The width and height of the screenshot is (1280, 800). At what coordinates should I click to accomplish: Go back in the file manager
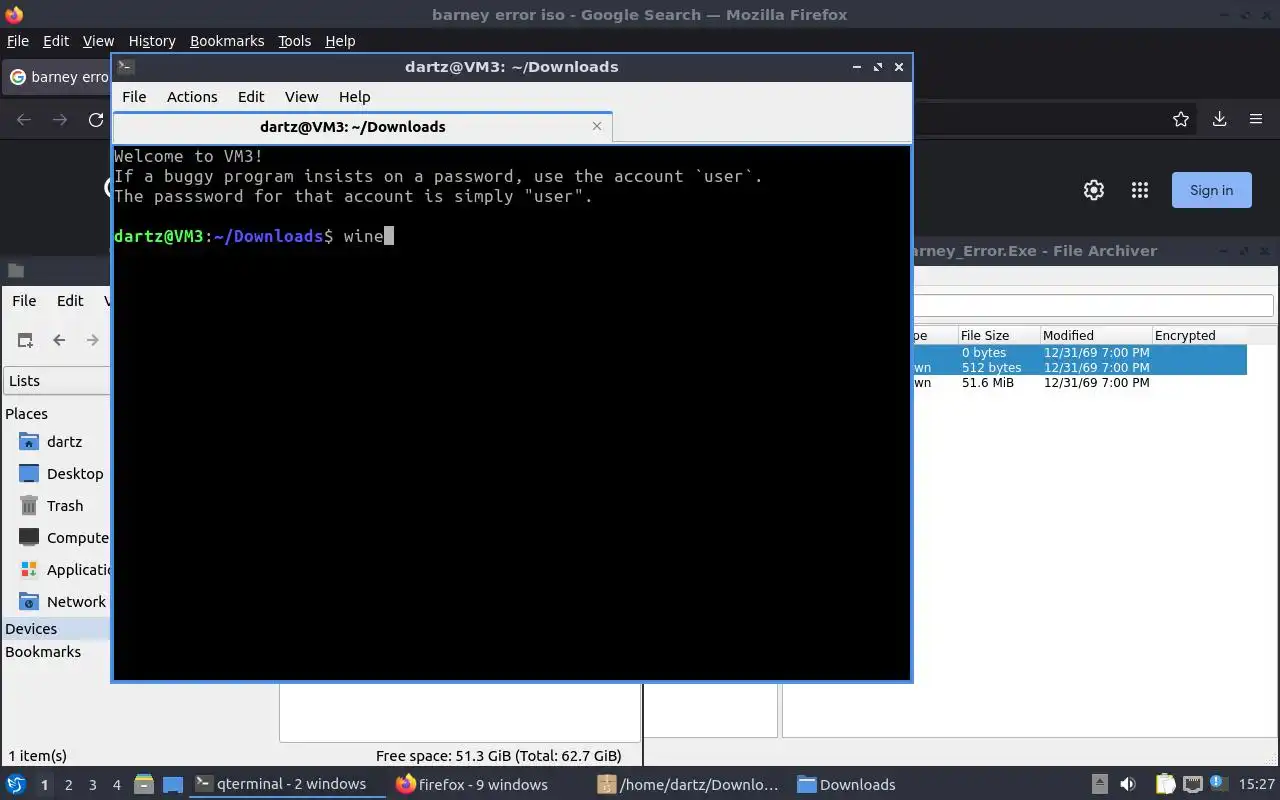pyautogui.click(x=59, y=340)
